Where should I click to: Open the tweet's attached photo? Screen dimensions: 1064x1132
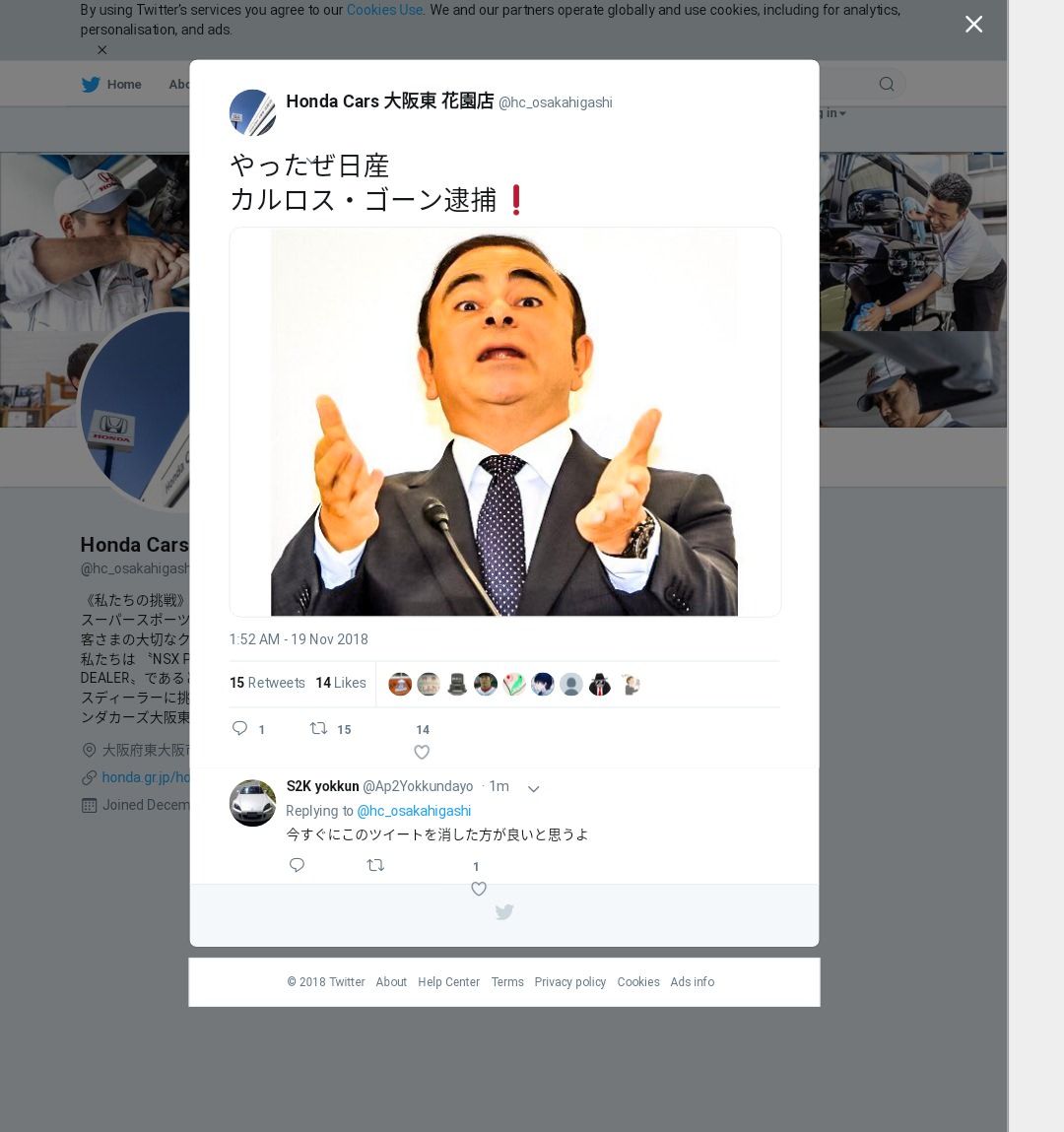point(504,422)
